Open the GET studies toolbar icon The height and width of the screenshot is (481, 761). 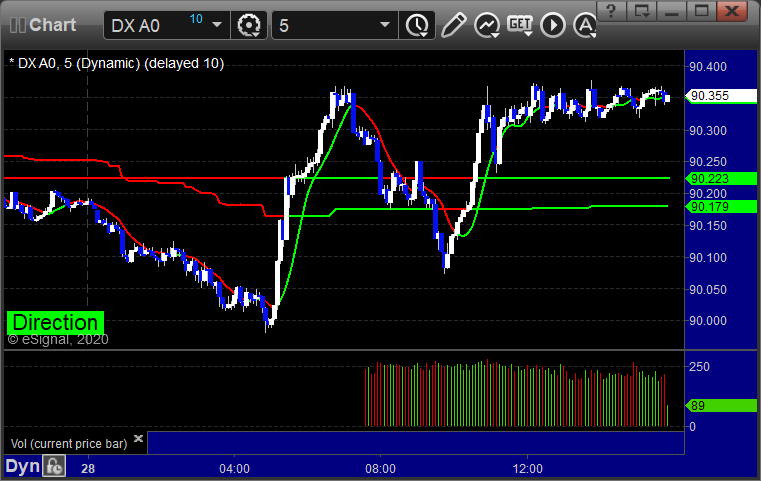(x=520, y=25)
